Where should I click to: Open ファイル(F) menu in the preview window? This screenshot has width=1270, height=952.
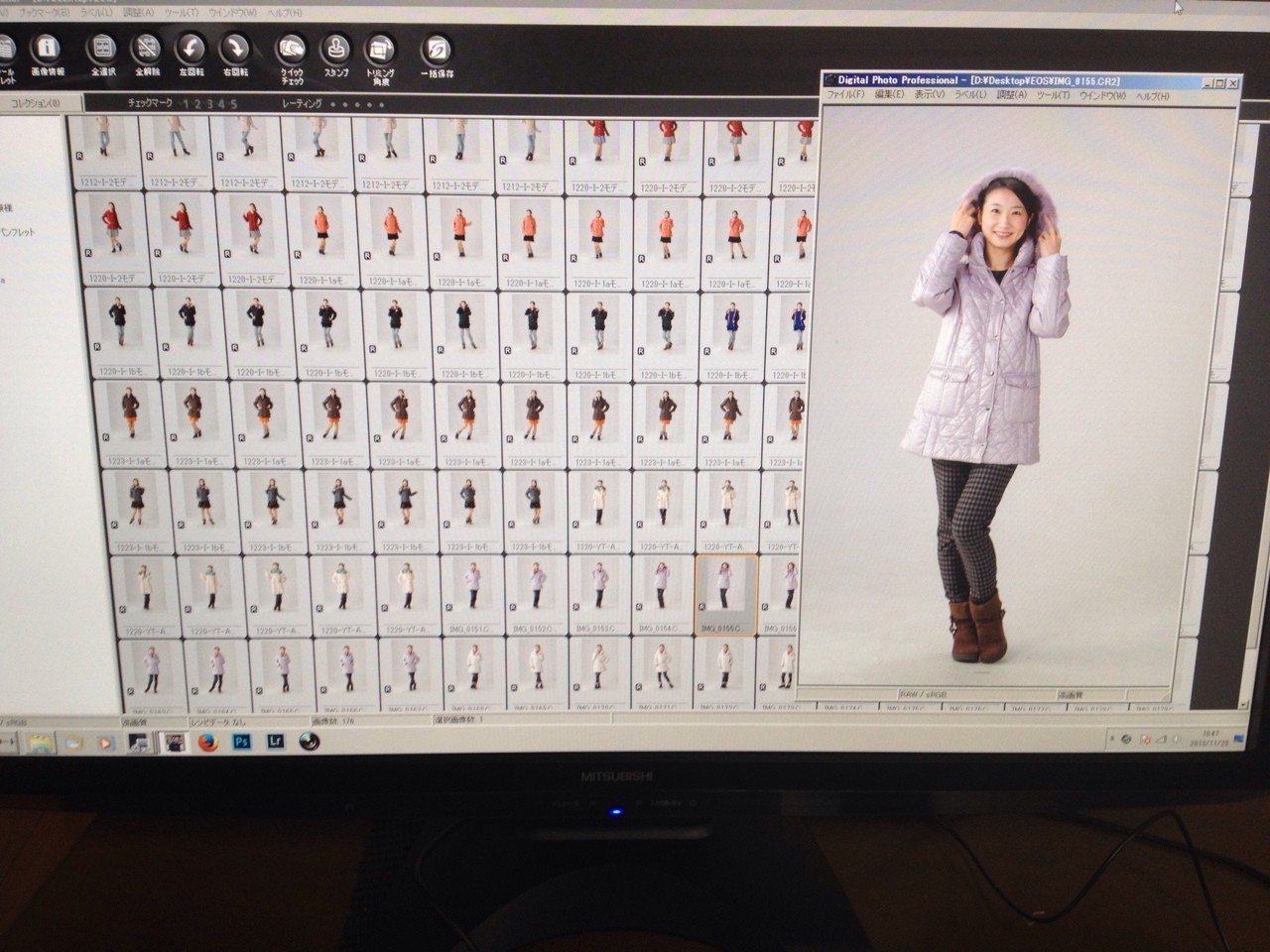click(x=845, y=95)
